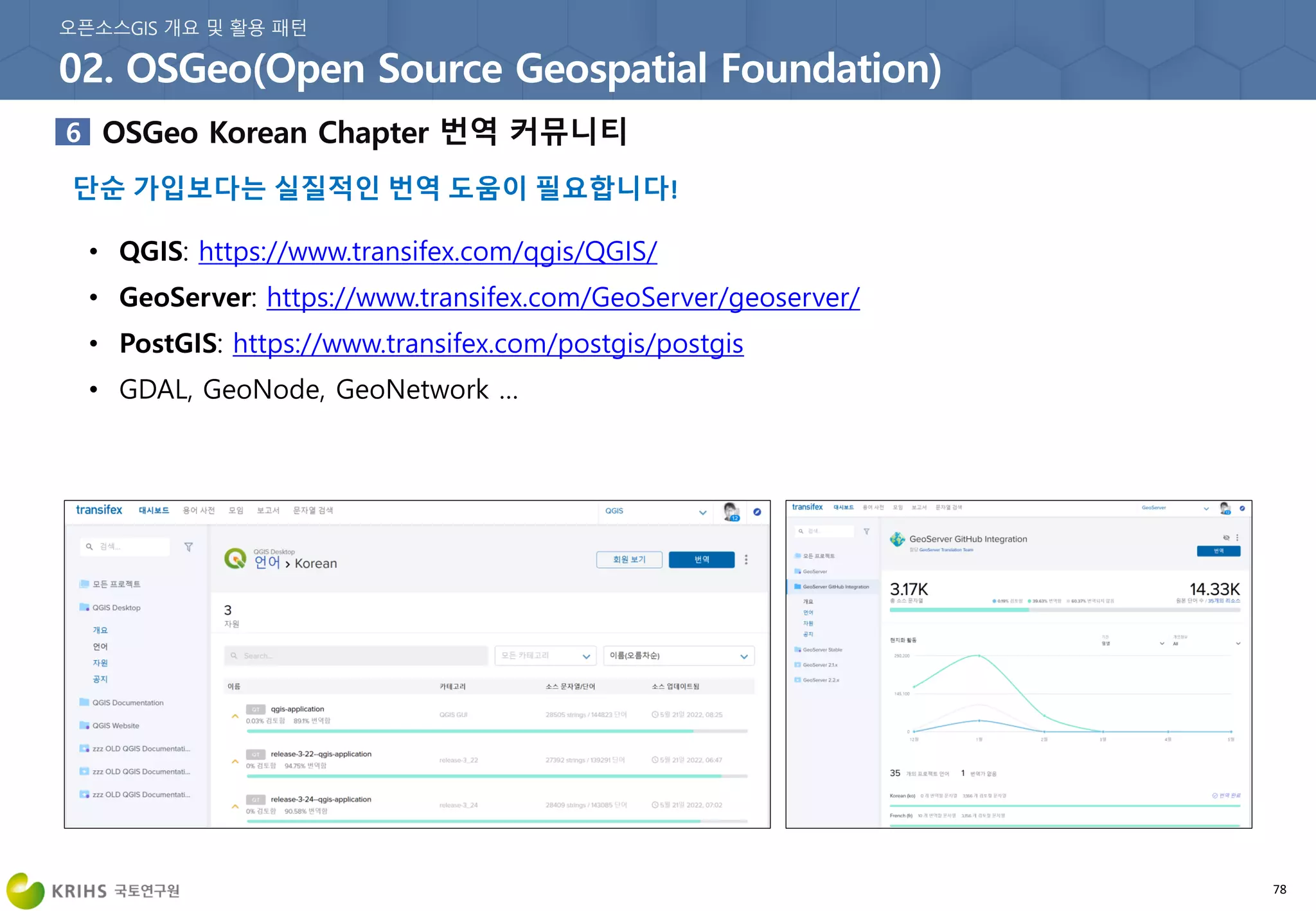This screenshot has height=911, width=1316.
Task: Click the blue 번역 button in QGIS screenshot
Action: tap(702, 560)
